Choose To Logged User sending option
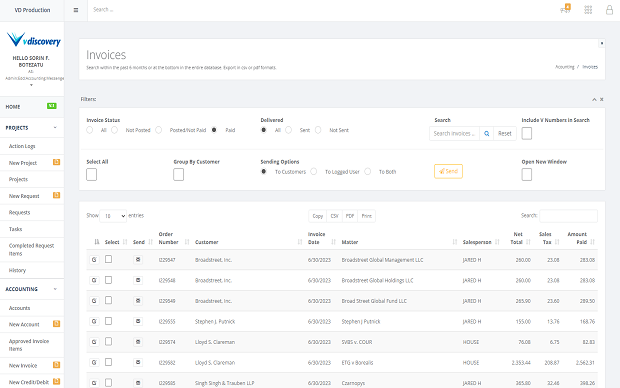This screenshot has width=620, height=388. [314, 172]
